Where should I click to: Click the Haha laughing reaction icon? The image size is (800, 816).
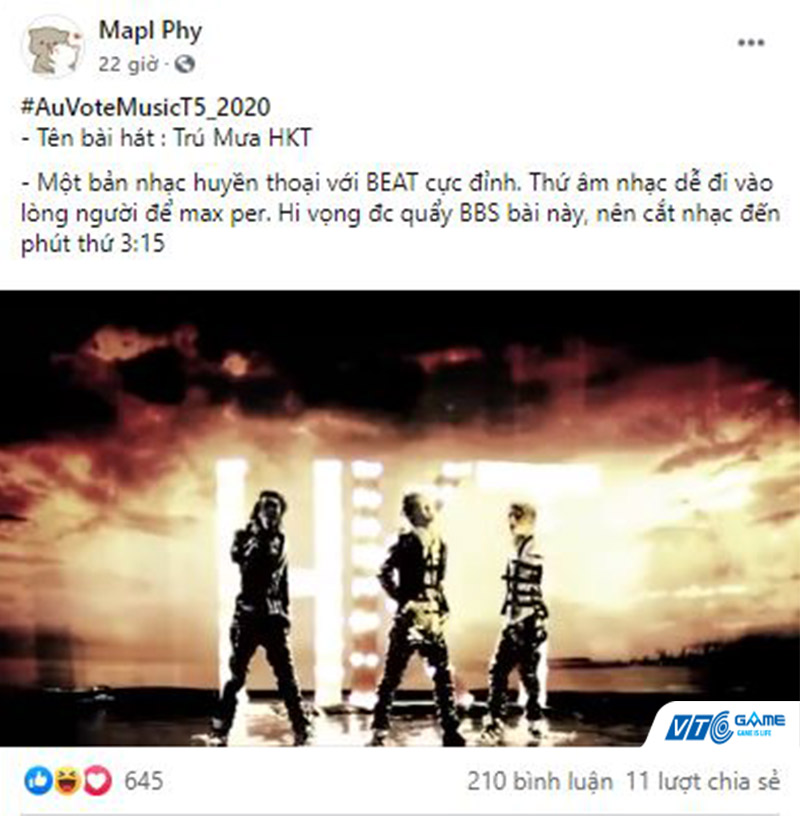67,781
